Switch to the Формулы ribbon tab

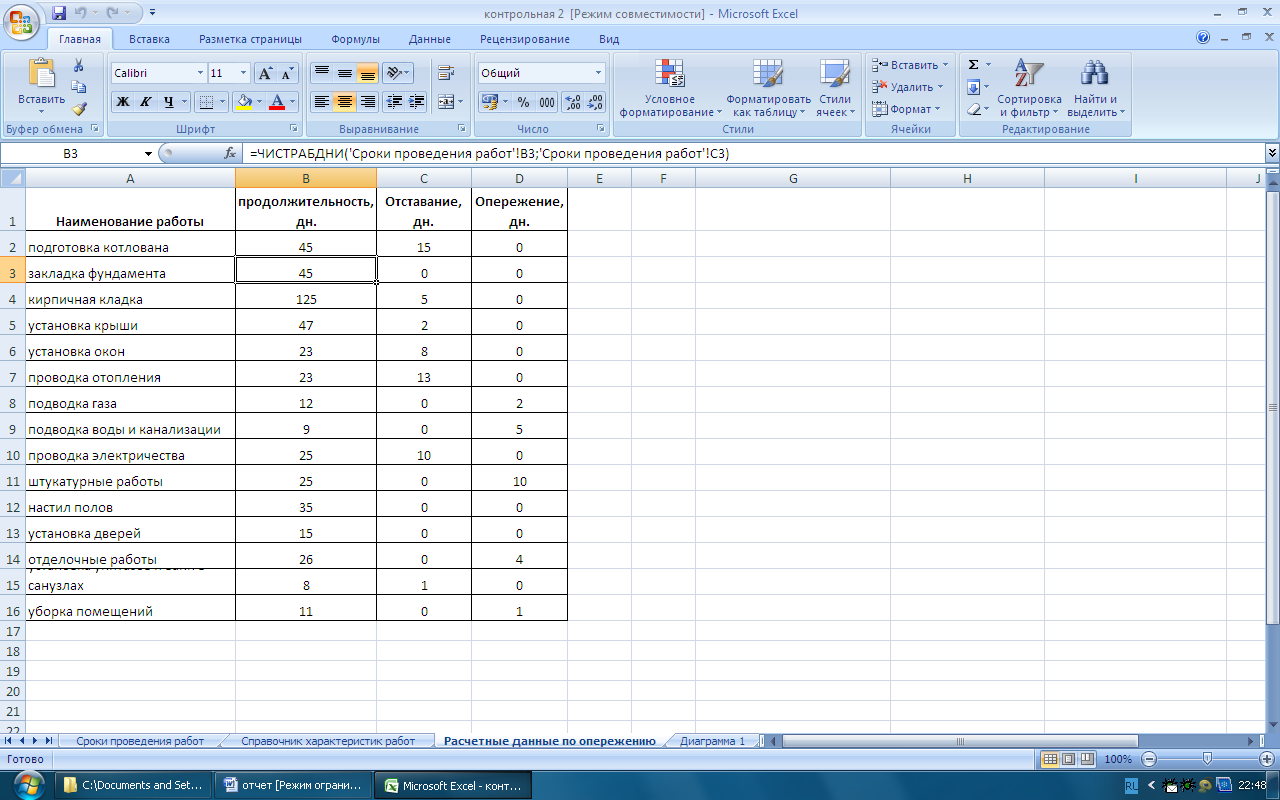click(x=355, y=39)
